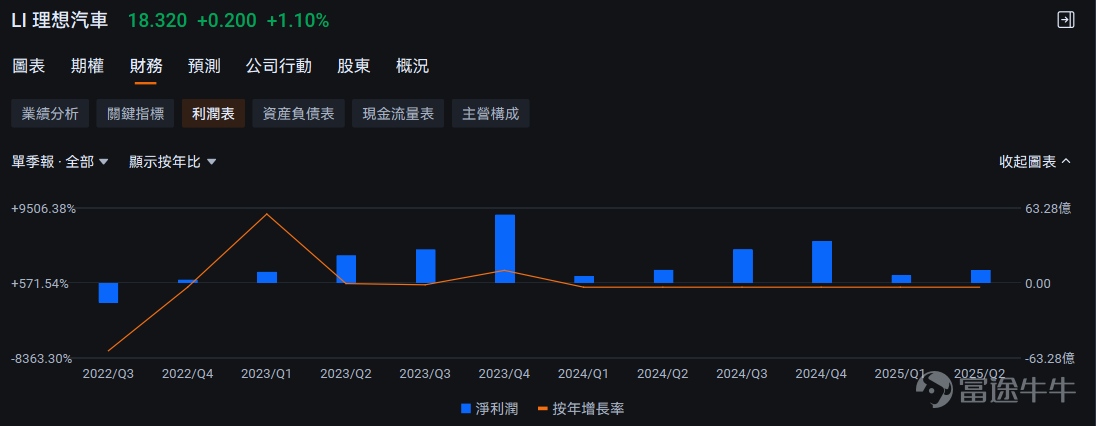
Task: Click the 2024/Q3 net profit bar
Action: [743, 267]
